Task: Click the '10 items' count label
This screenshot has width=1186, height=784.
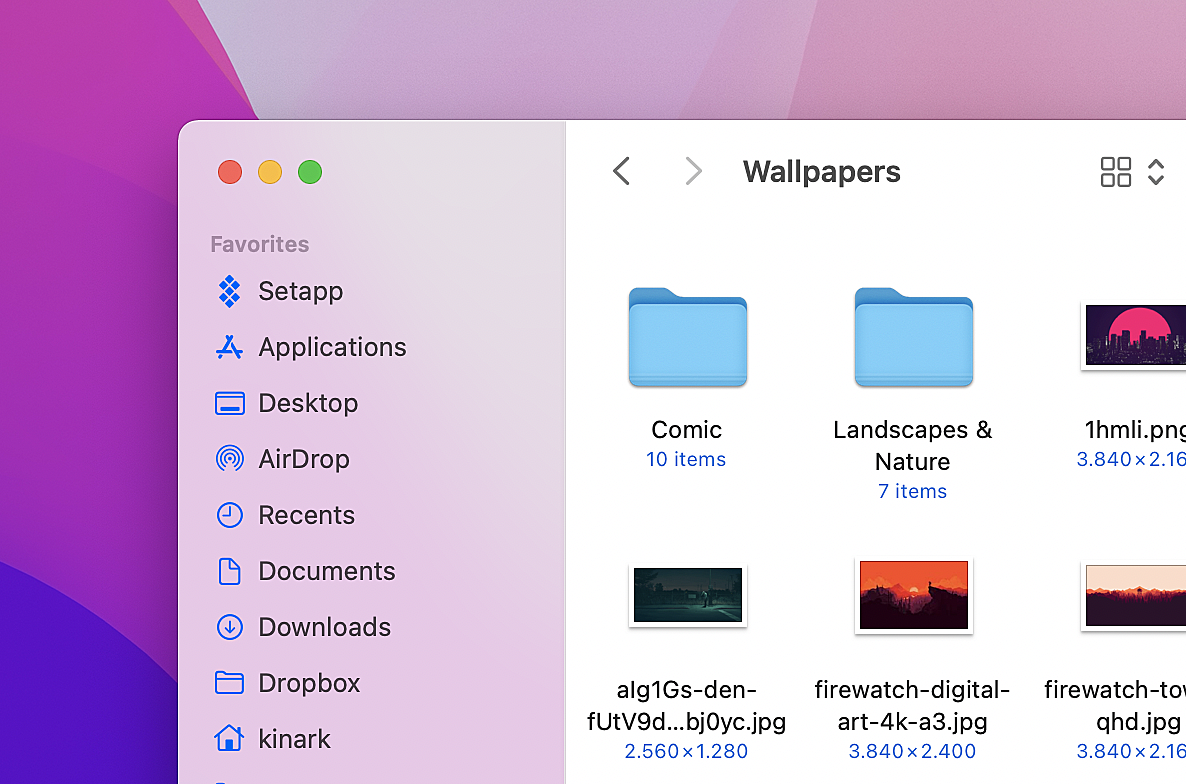Action: [x=686, y=460]
